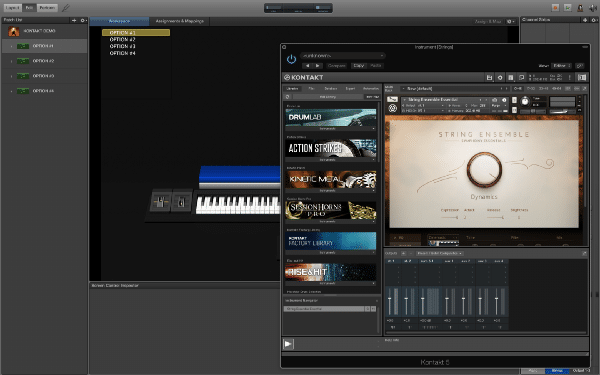
Task: Open the plugin preset name dropdown
Action: (343, 56)
